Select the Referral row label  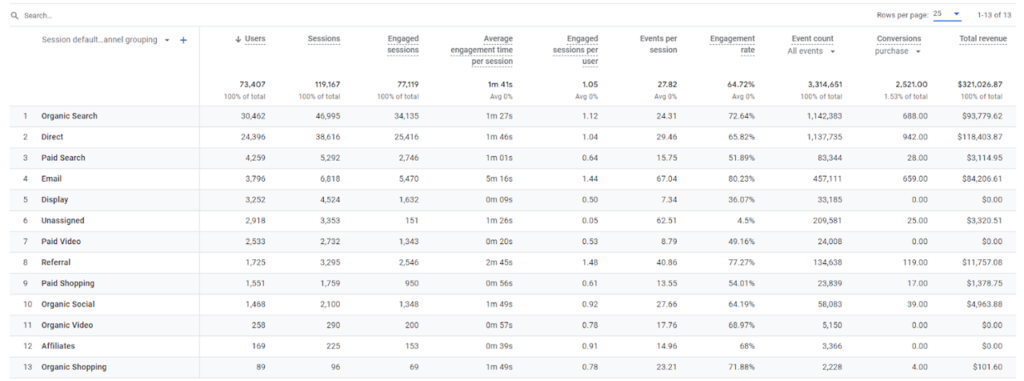[x=56, y=263]
